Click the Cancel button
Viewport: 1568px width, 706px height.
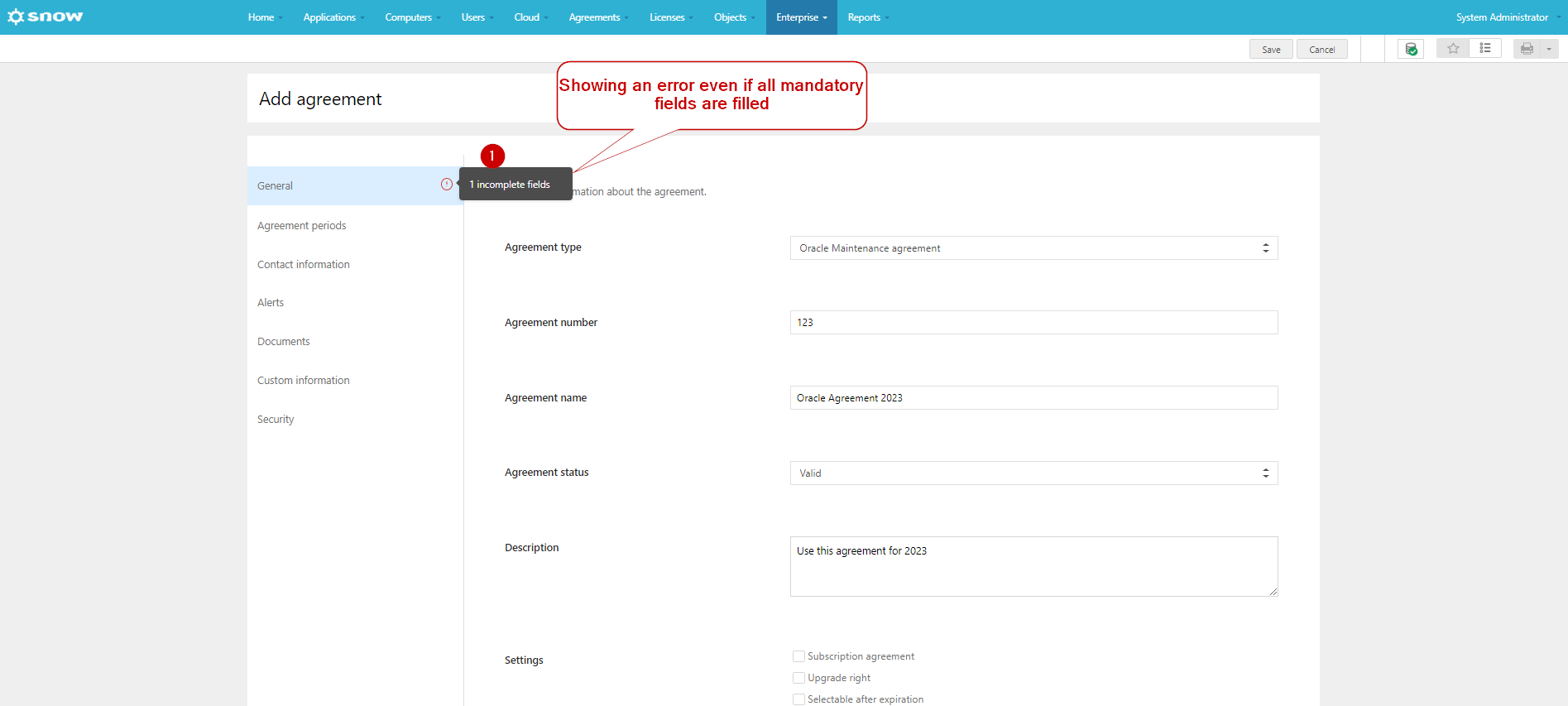[1322, 50]
